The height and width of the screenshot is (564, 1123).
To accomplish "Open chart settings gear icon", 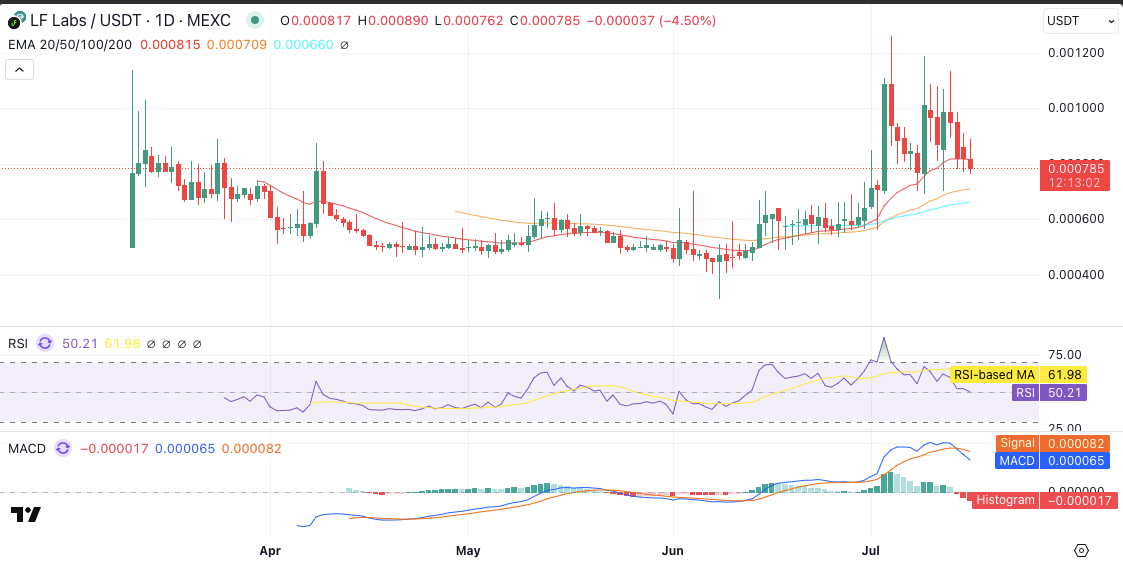I will click(1081, 550).
